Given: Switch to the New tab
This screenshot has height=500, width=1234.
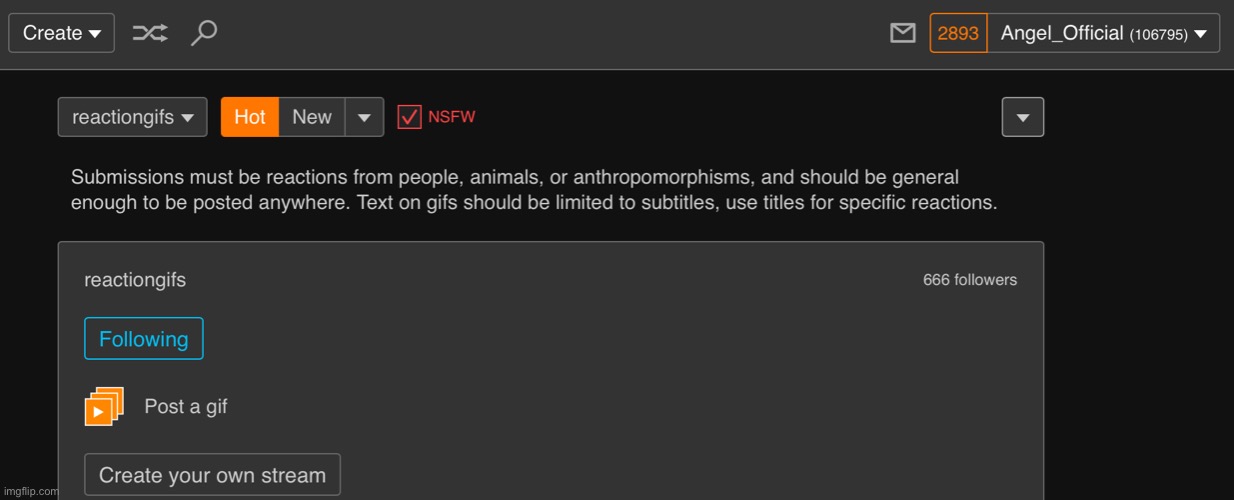Looking at the screenshot, I should coord(311,117).
